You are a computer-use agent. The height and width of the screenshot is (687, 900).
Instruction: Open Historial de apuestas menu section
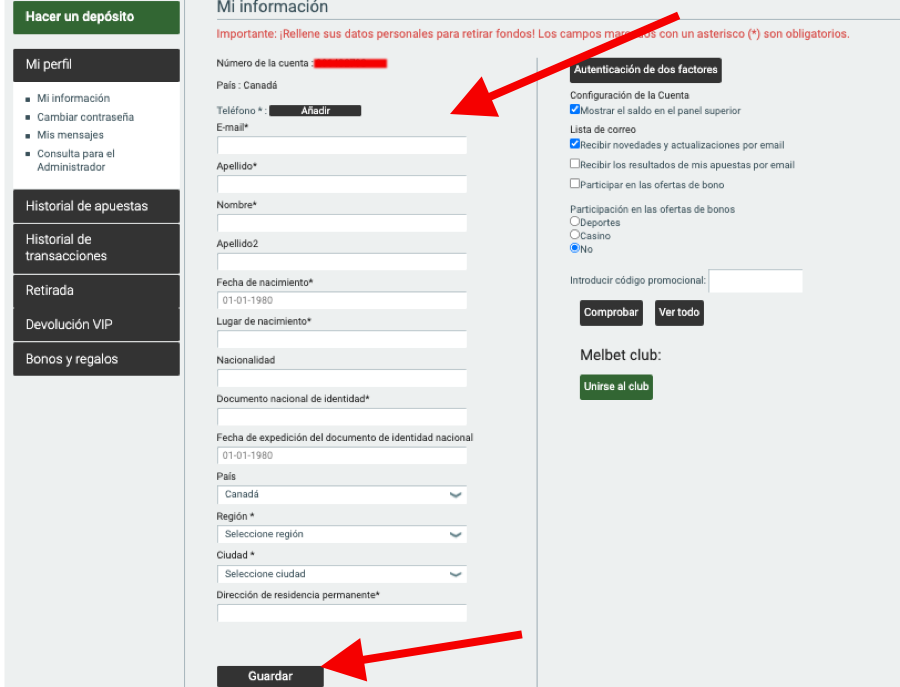96,206
